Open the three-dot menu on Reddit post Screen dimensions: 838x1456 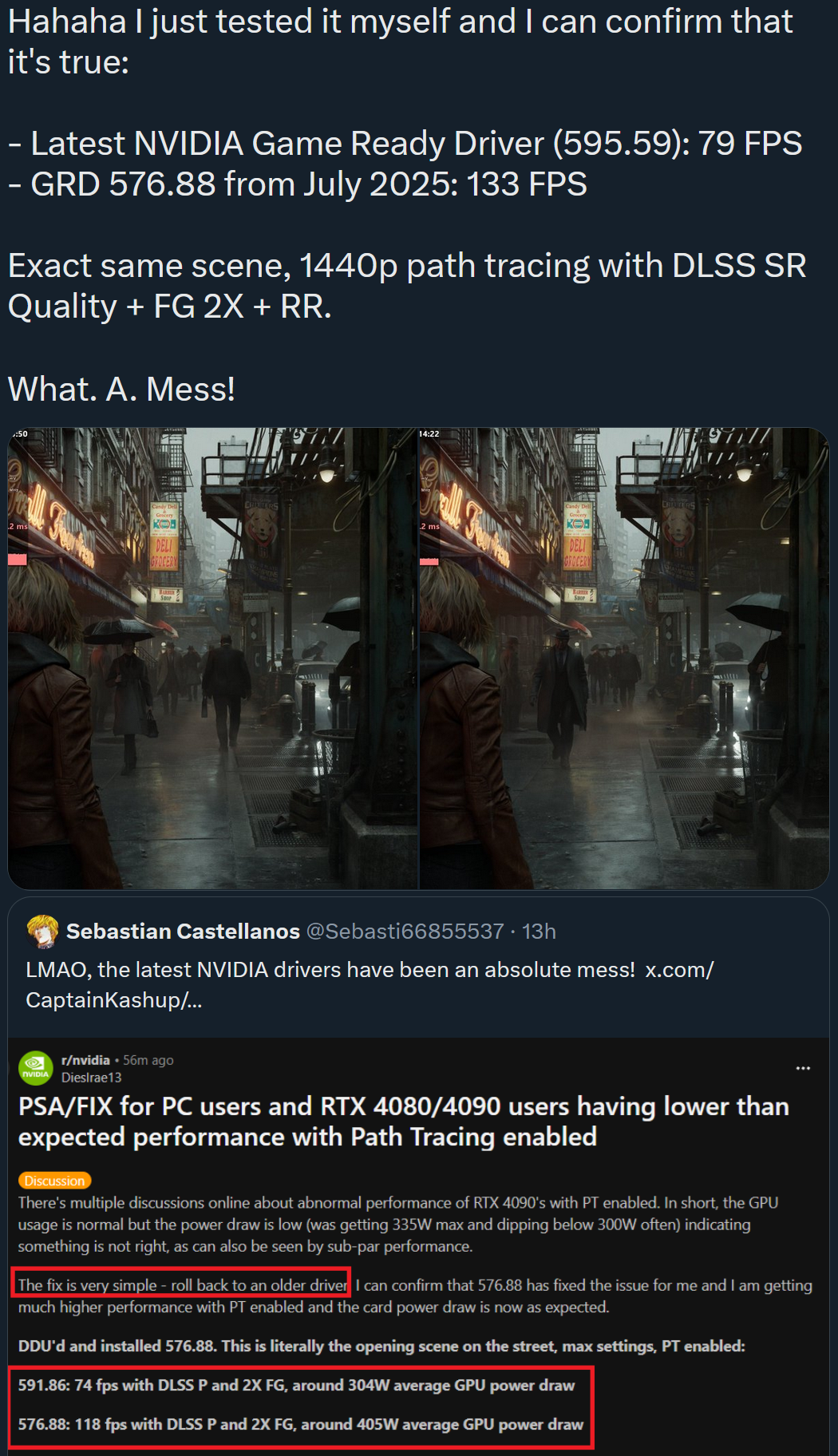(x=803, y=1068)
